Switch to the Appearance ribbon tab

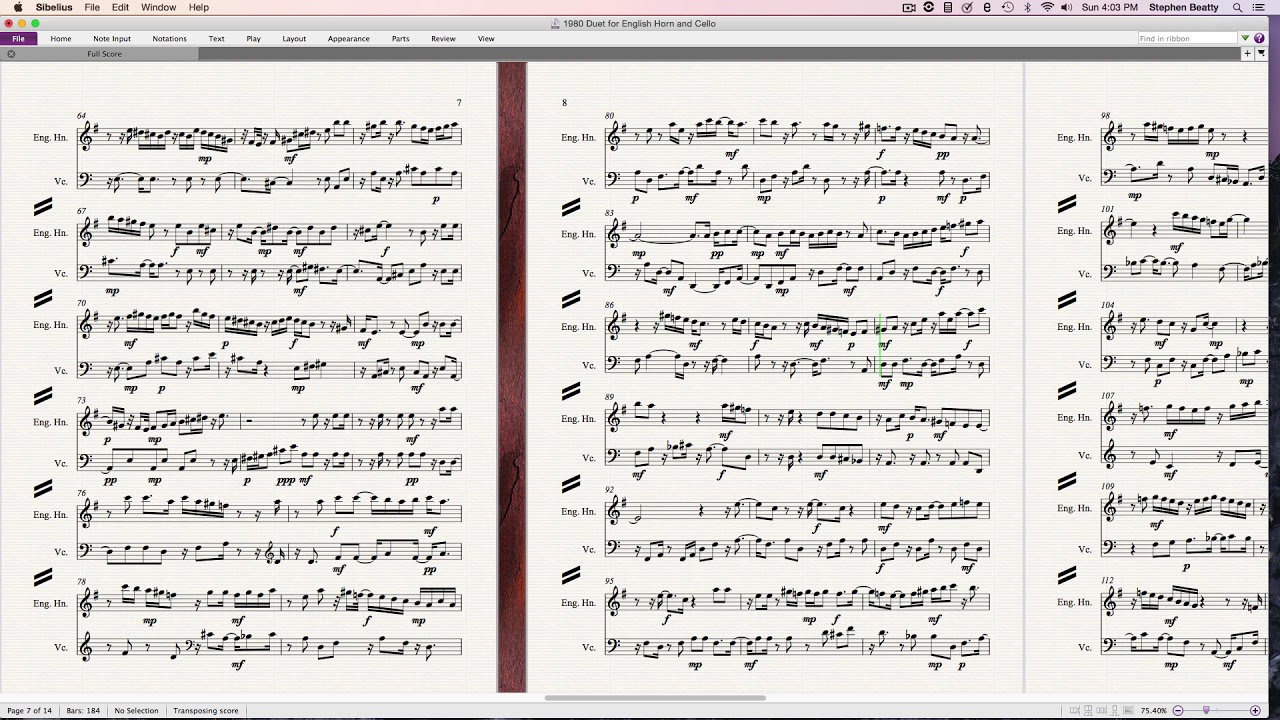tap(349, 38)
